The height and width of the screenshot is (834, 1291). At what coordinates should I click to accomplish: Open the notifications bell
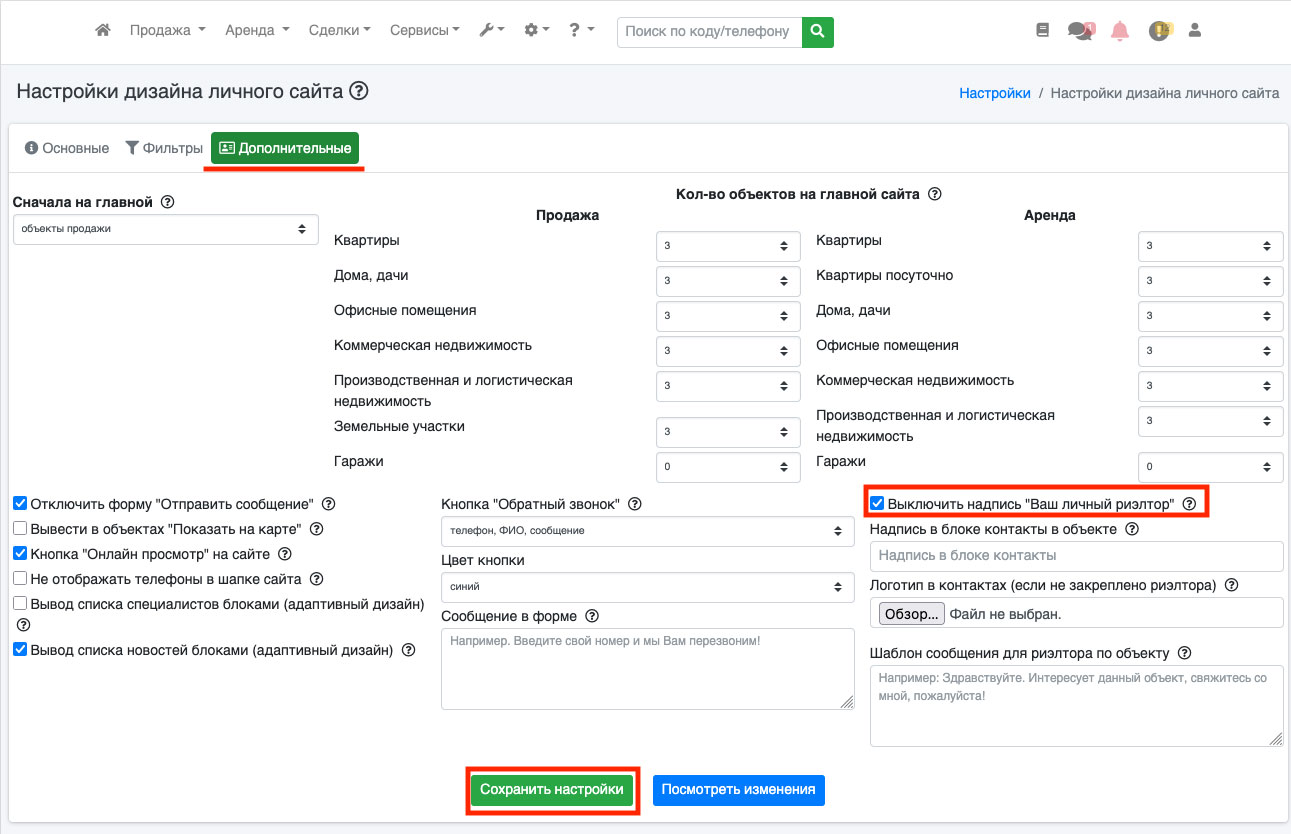point(1120,31)
